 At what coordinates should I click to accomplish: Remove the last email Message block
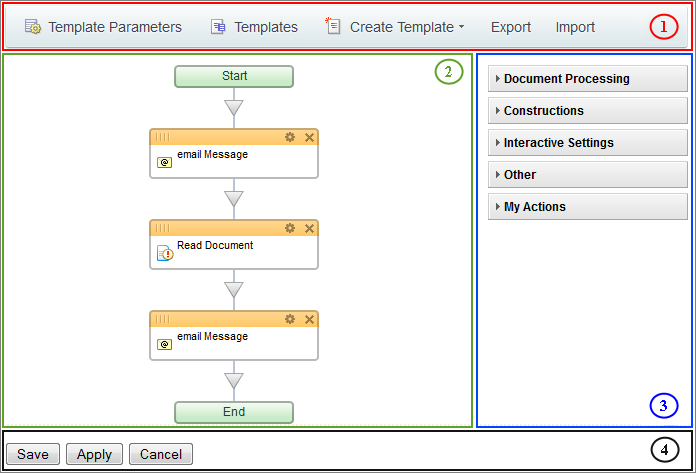(x=309, y=319)
